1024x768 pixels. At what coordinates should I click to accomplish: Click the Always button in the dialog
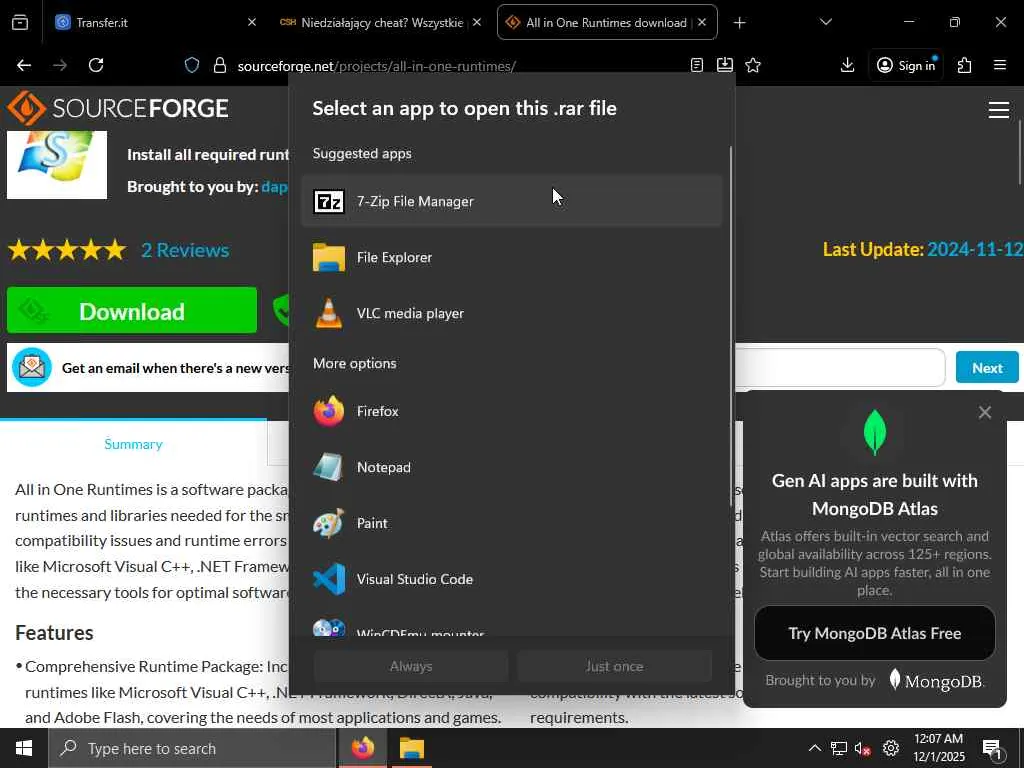(x=411, y=666)
